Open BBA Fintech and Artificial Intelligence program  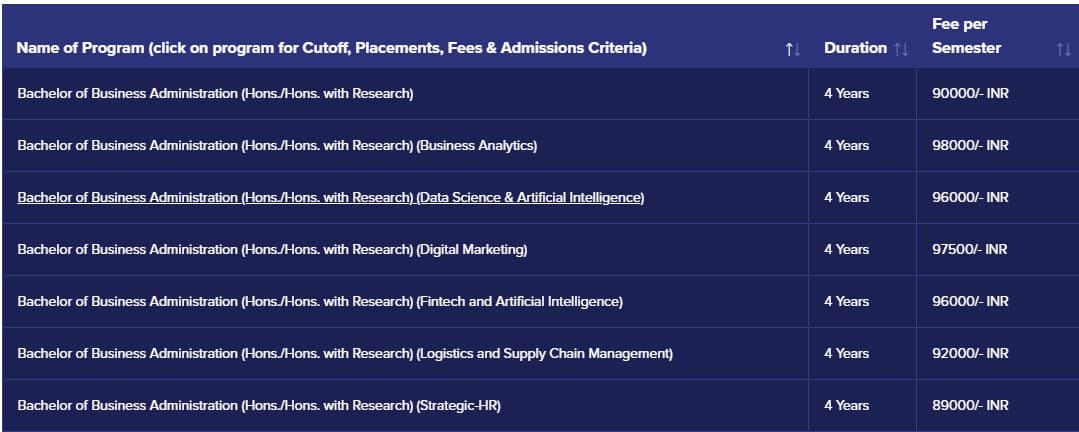(x=320, y=302)
